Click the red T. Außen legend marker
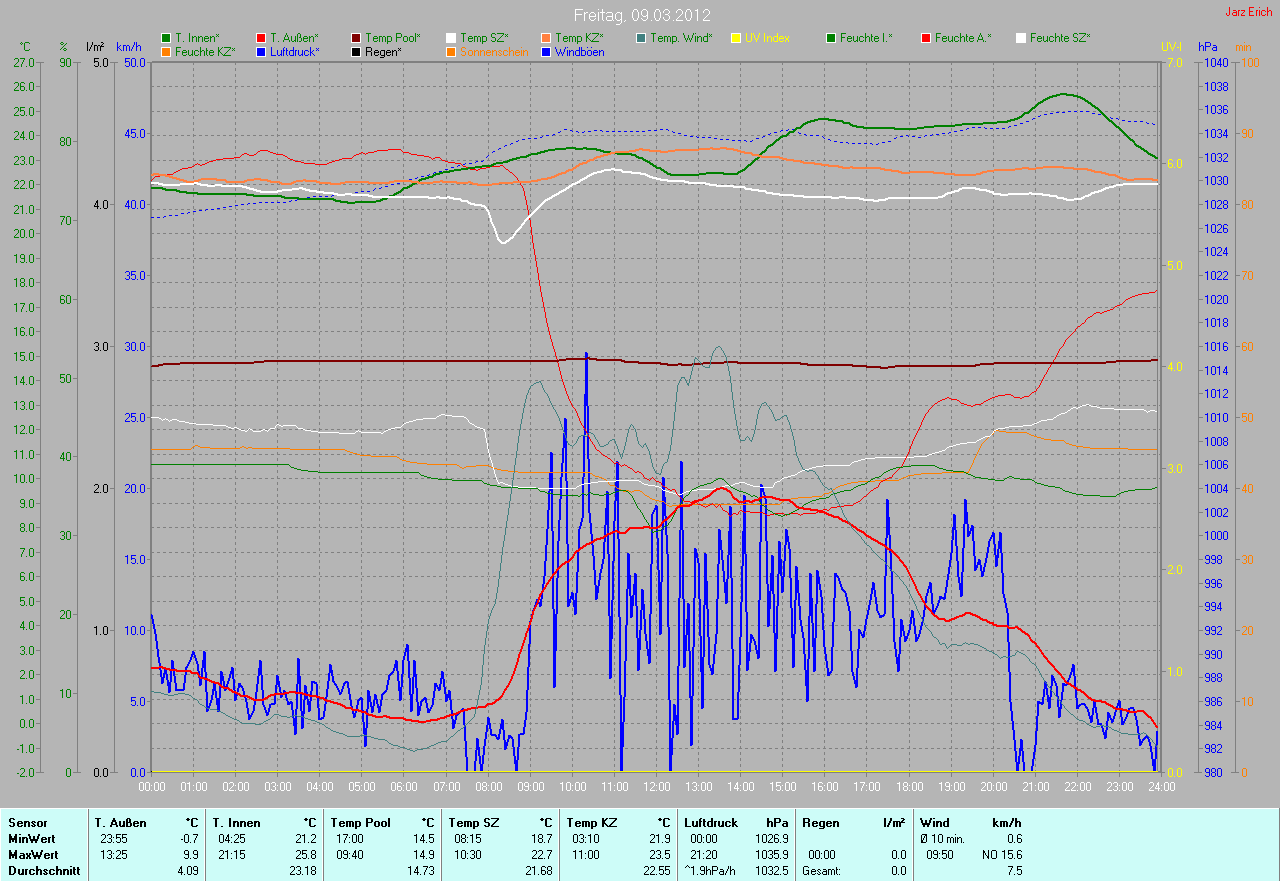Image resolution: width=1280 pixels, height=881 pixels. coord(261,38)
